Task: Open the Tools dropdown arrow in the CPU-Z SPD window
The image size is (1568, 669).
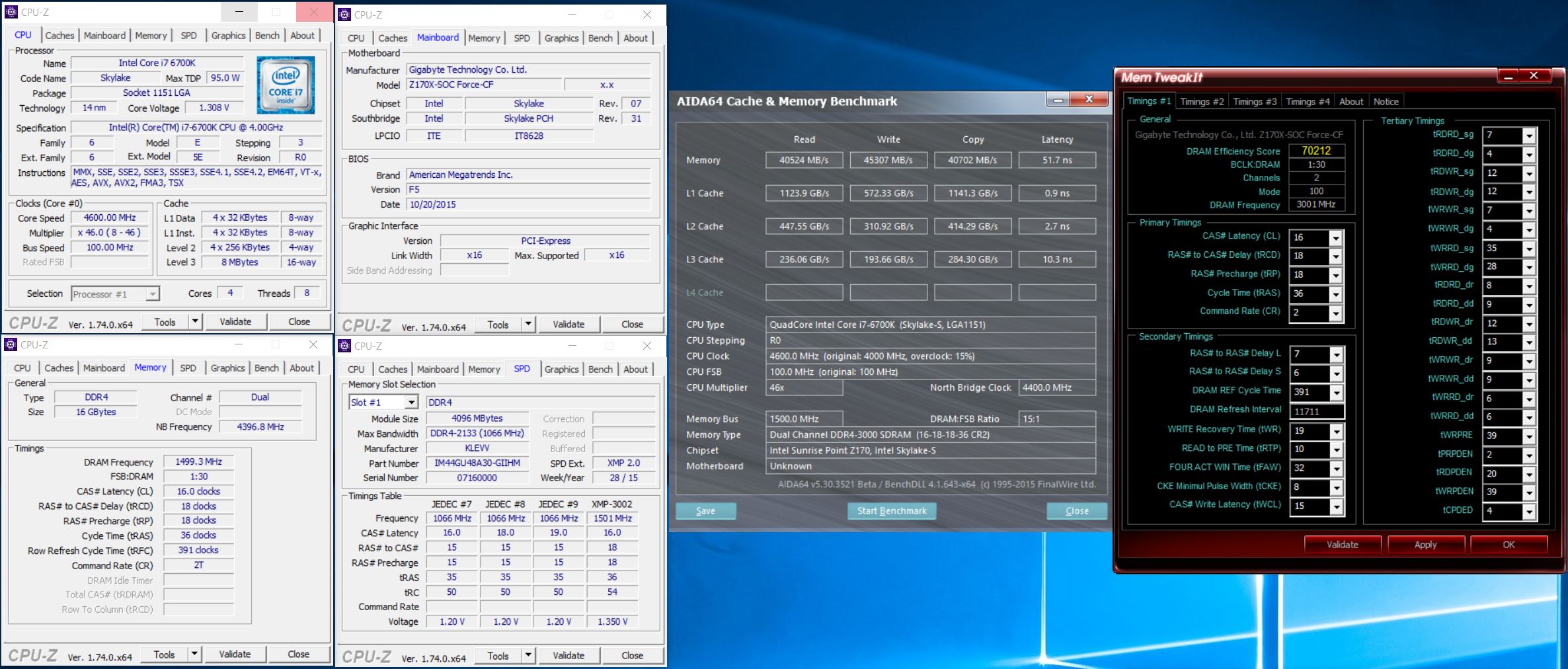Action: coord(528,656)
